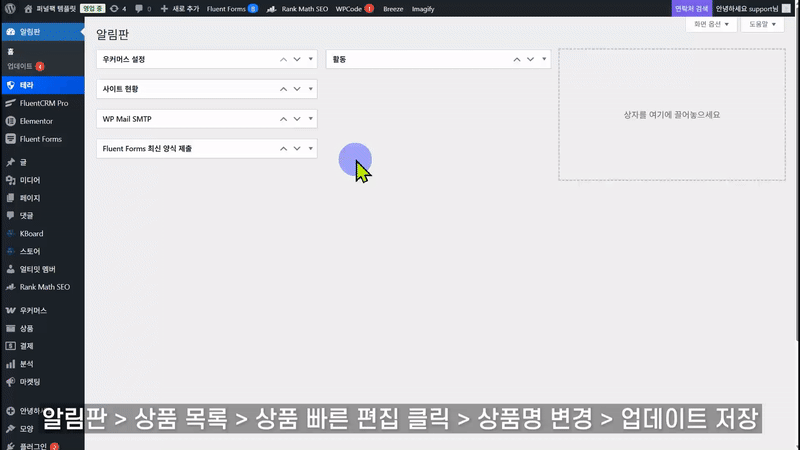Viewport: 800px width, 450px height.
Task: Click the page scrollbar on right edge
Action: click(797, 179)
